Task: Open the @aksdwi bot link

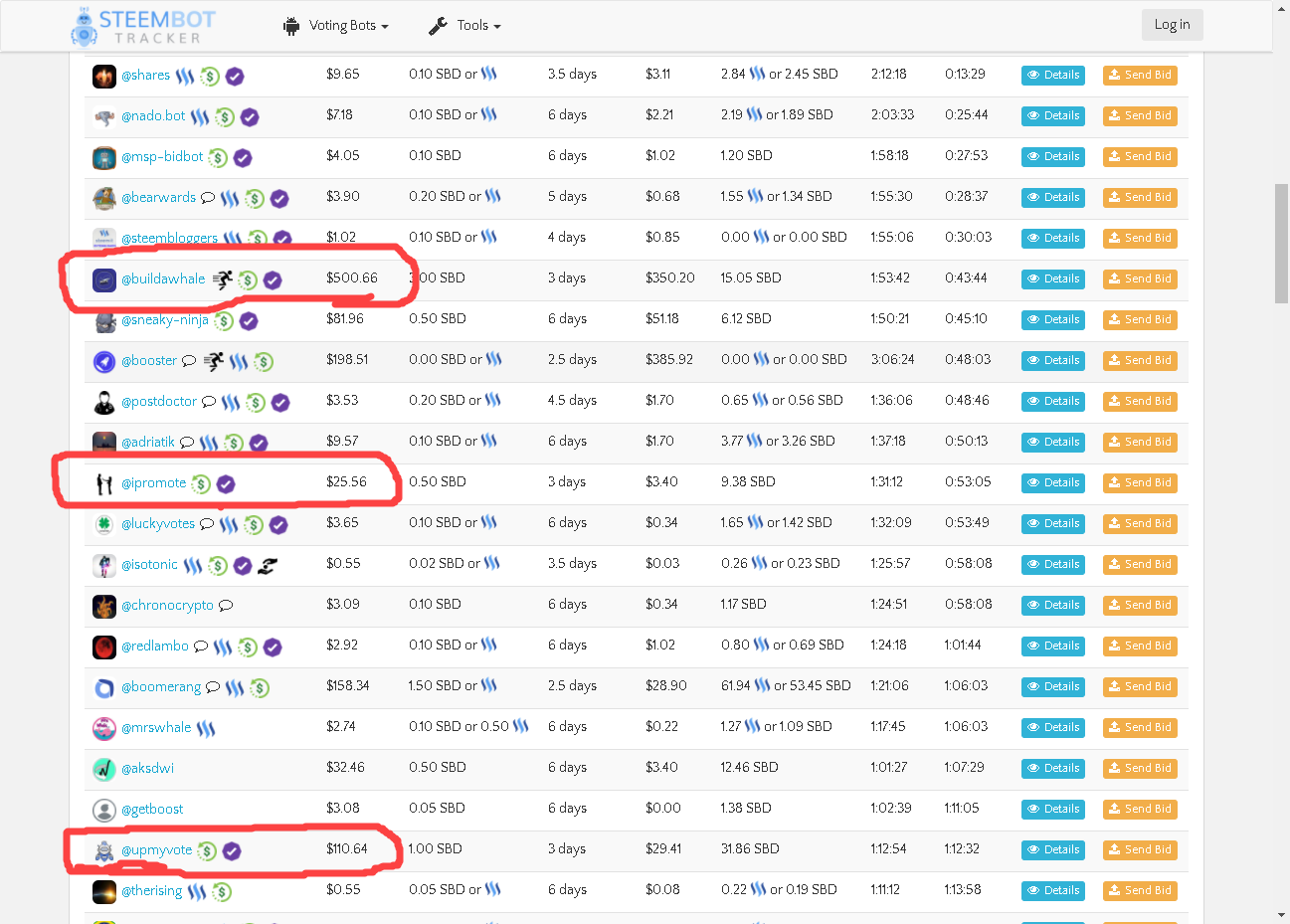Action: pos(147,769)
